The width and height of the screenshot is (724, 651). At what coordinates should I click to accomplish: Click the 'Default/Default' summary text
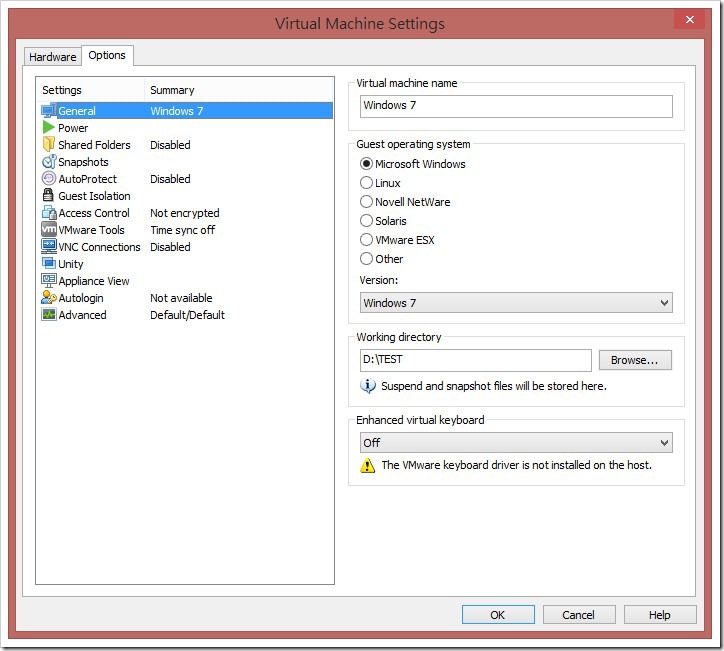click(x=187, y=315)
